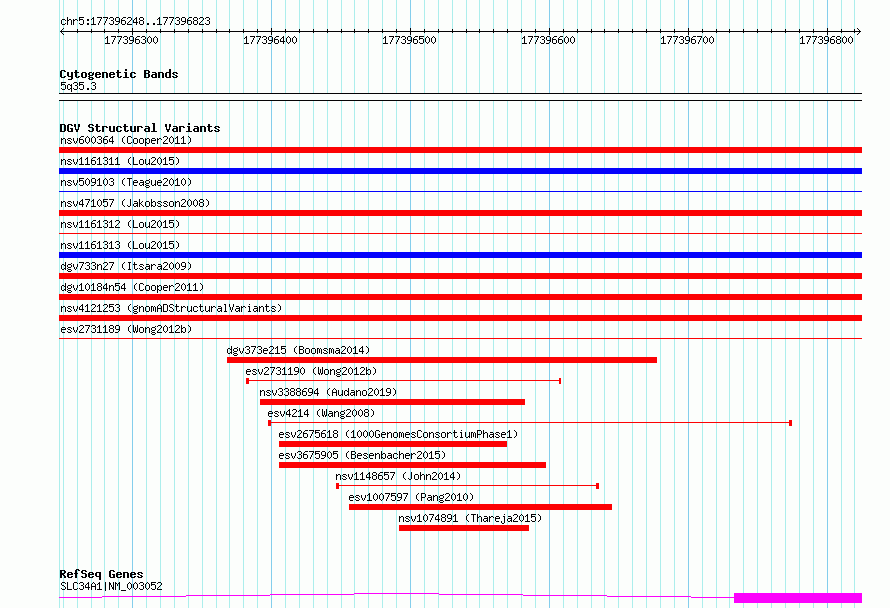Select the magenta SLC34A1 exon block
The height and width of the screenshot is (608, 890).
coord(798,598)
